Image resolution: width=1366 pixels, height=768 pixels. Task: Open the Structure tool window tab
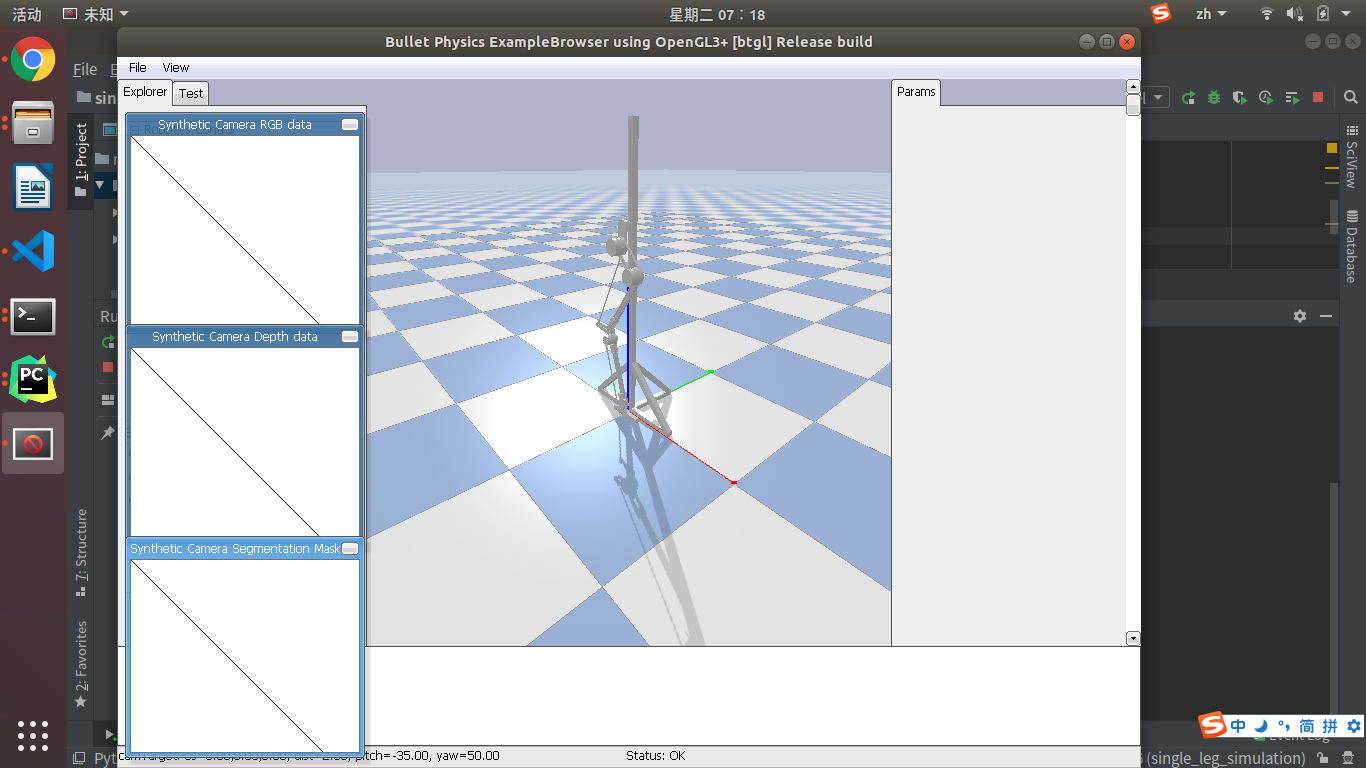[81, 553]
